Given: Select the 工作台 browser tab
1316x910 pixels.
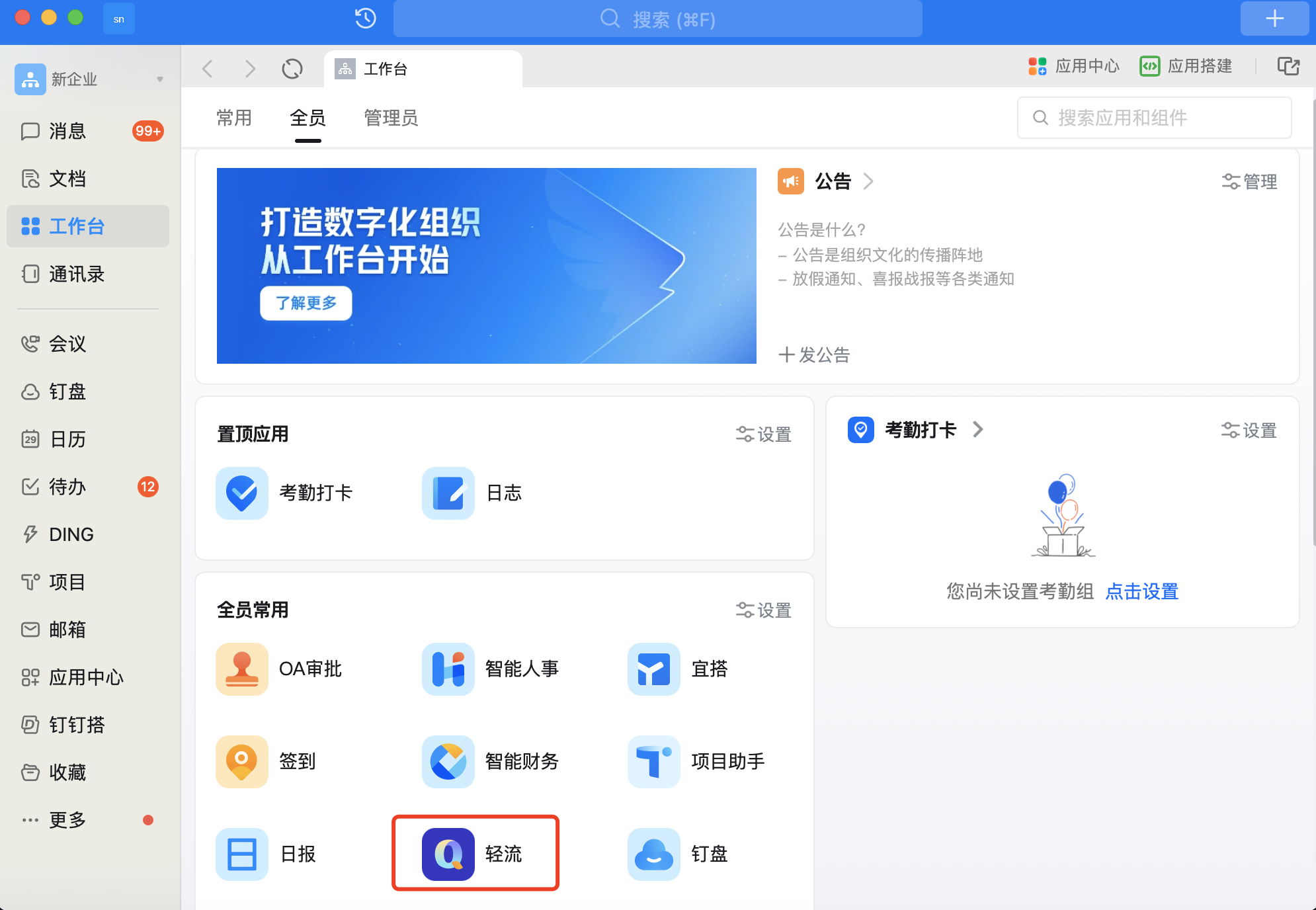Looking at the screenshot, I should pyautogui.click(x=423, y=69).
